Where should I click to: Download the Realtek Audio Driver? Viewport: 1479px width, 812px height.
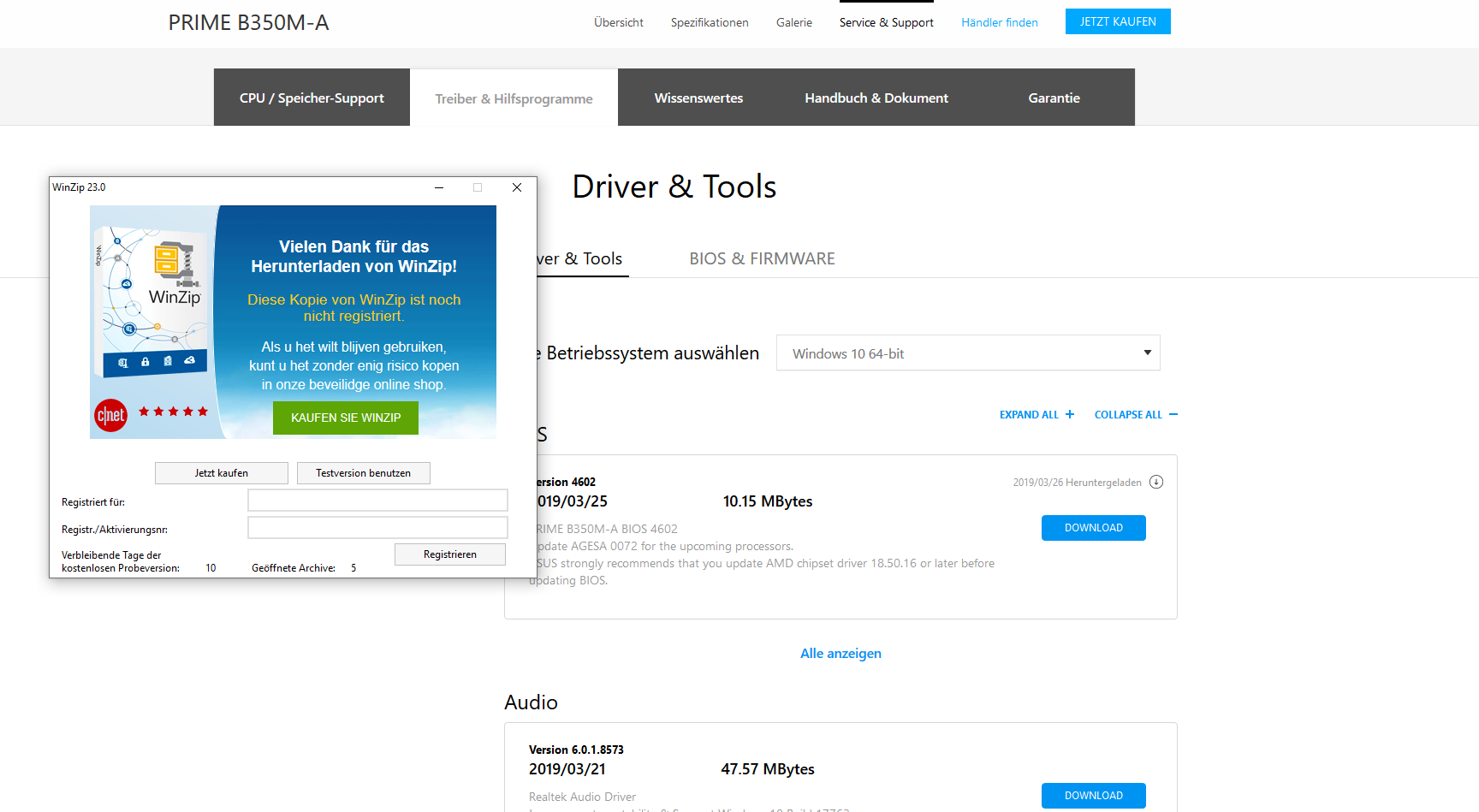(1094, 796)
